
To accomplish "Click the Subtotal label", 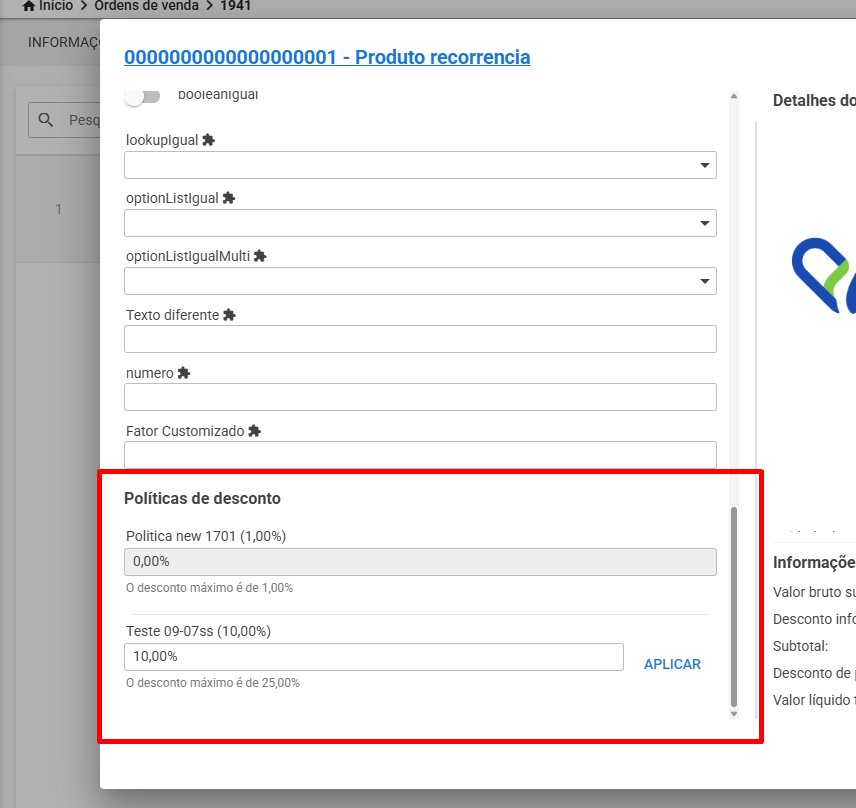I will point(800,646).
